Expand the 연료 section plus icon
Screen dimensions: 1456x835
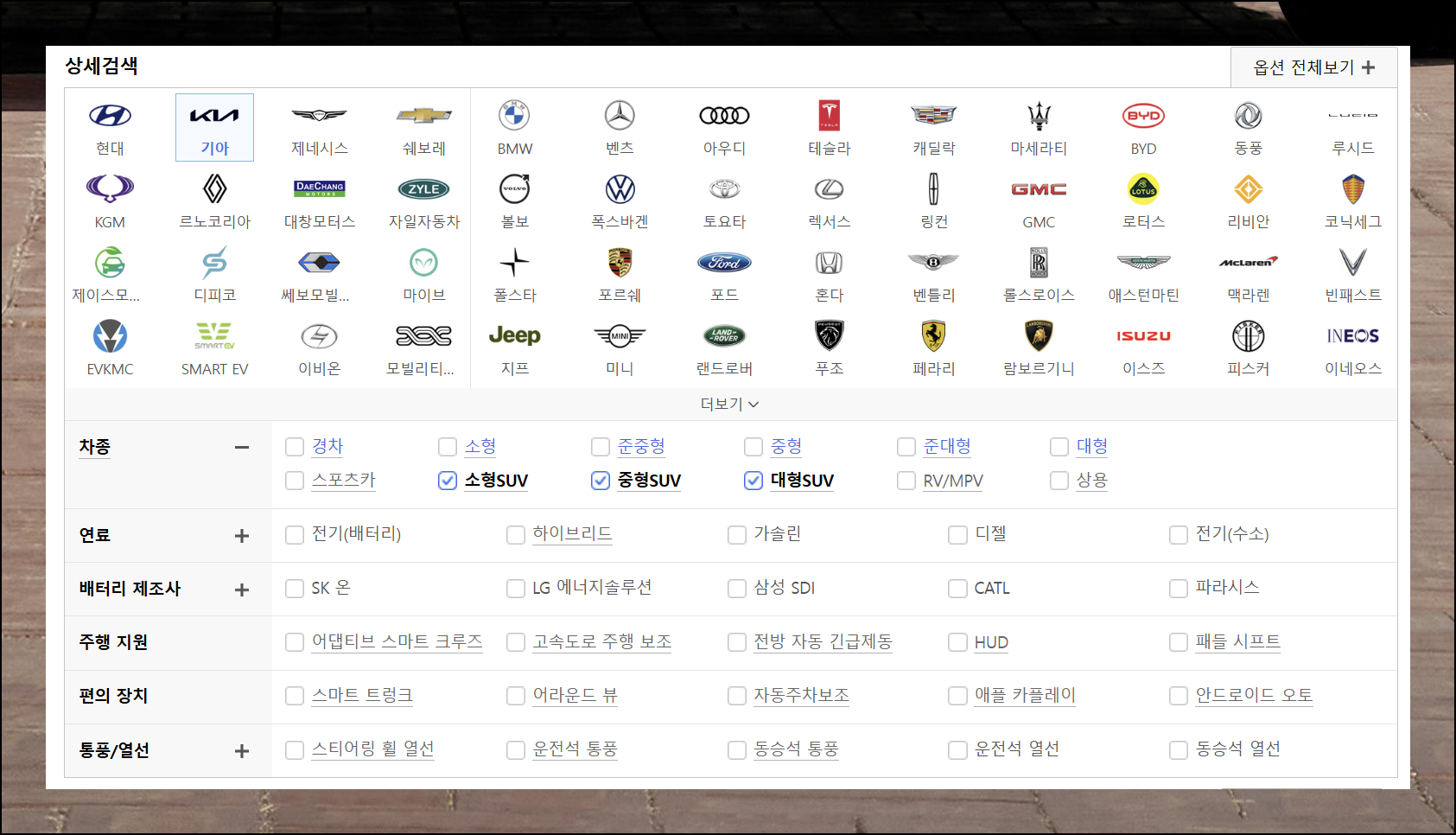[242, 536]
